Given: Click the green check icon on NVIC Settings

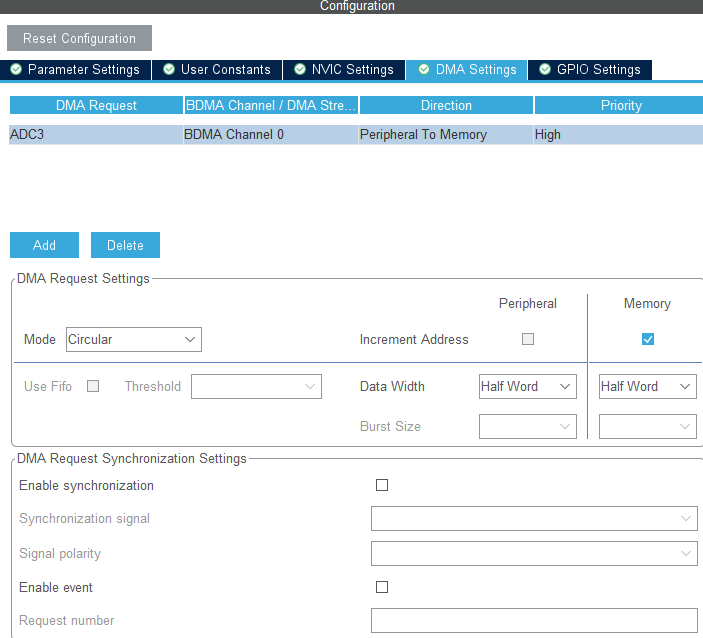Looking at the screenshot, I should pyautogui.click(x=300, y=69).
